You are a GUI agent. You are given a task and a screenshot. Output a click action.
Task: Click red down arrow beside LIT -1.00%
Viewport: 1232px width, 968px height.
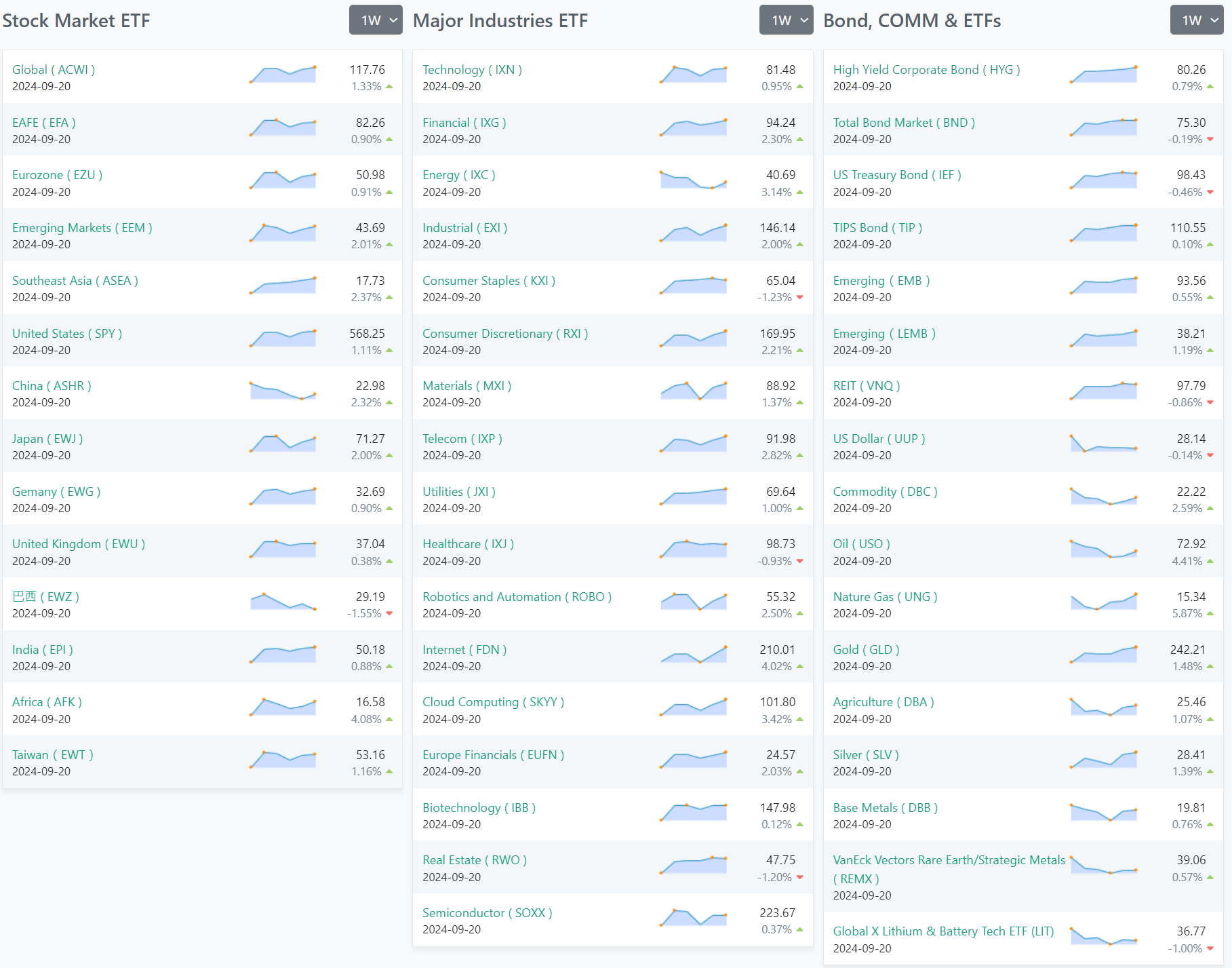(x=1210, y=948)
